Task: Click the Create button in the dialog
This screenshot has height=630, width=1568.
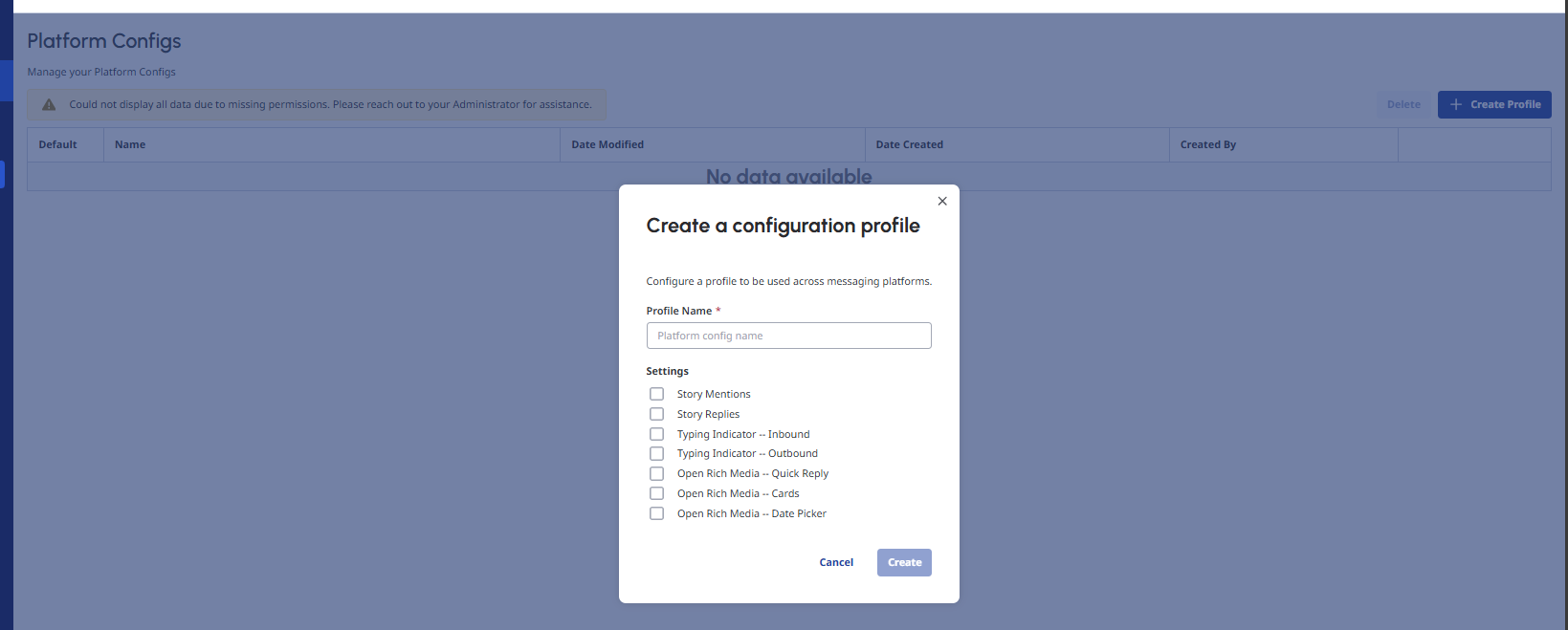Action: [904, 562]
